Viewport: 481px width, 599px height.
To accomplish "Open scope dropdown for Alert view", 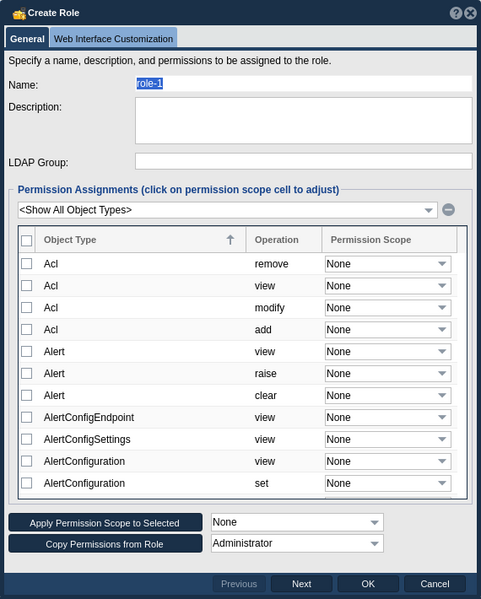I will click(x=388, y=352).
